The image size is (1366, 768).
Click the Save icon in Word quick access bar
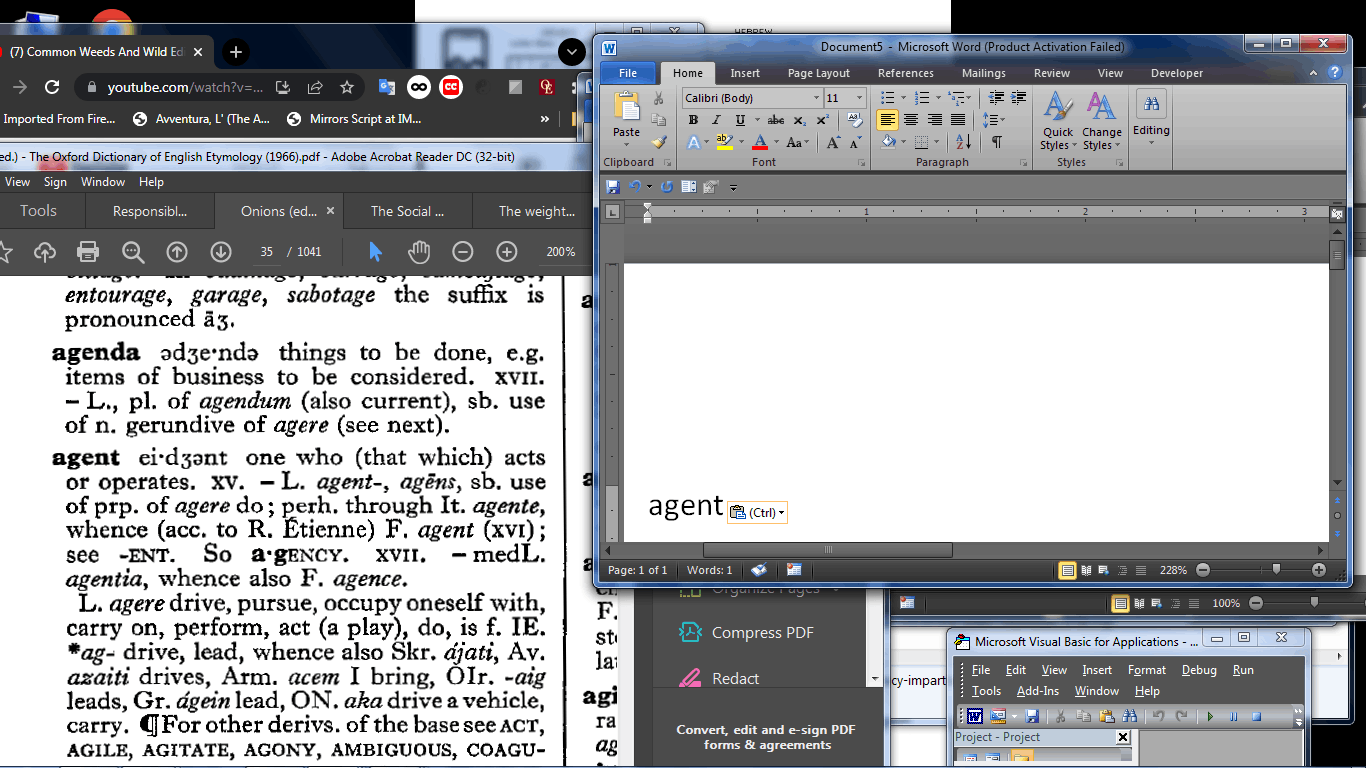[x=613, y=187]
